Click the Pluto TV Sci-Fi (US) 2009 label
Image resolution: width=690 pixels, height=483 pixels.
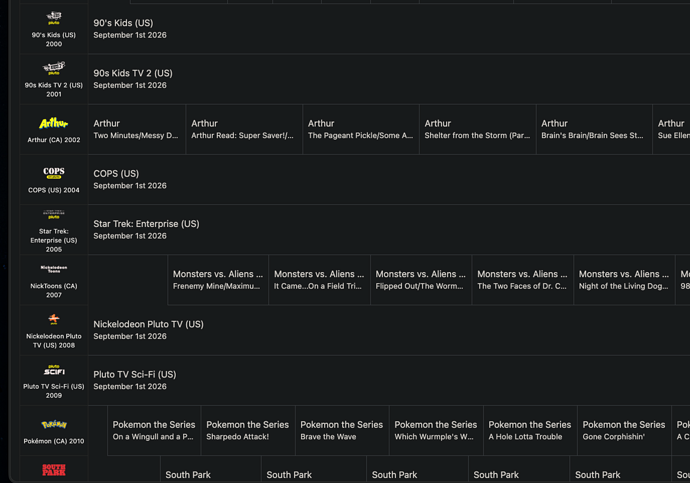click(54, 391)
